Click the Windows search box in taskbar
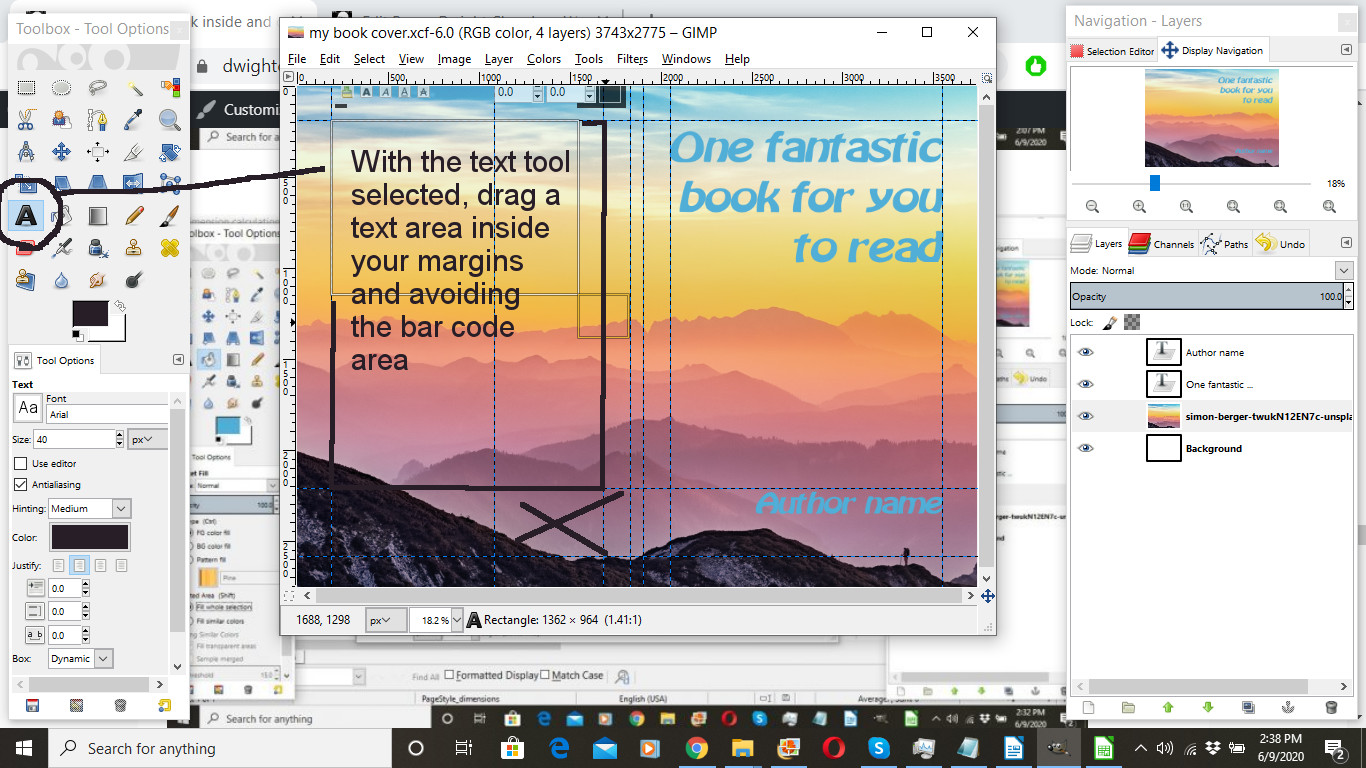This screenshot has height=768, width=1366. point(150,749)
